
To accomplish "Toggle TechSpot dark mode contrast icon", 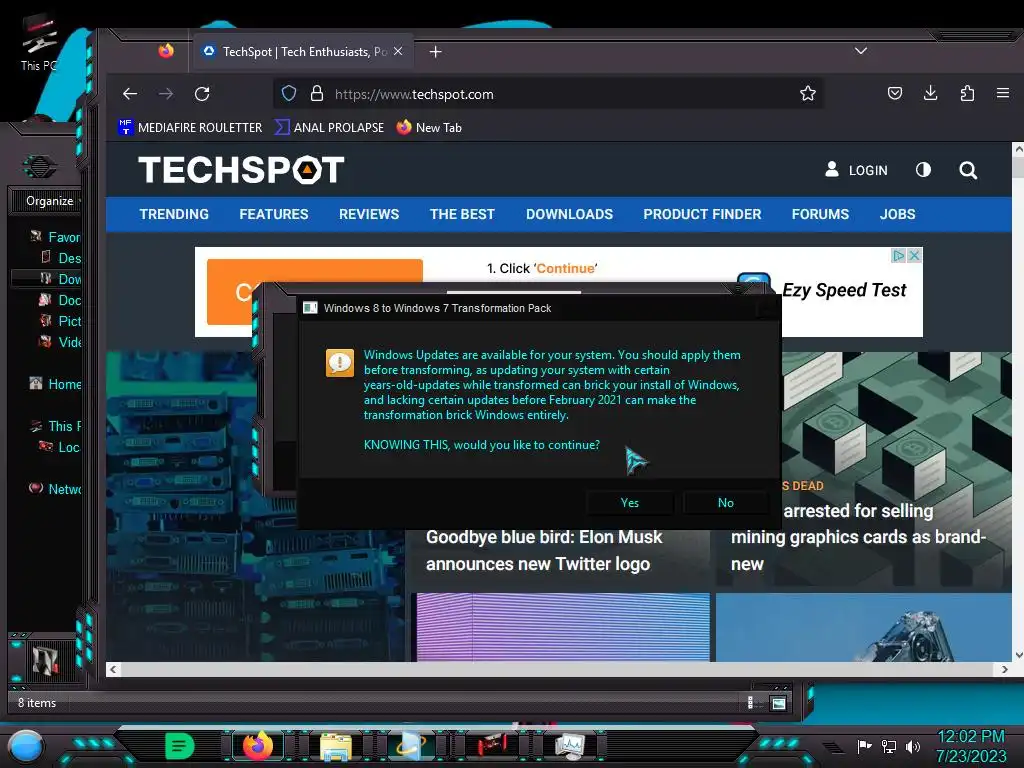I will pos(923,170).
